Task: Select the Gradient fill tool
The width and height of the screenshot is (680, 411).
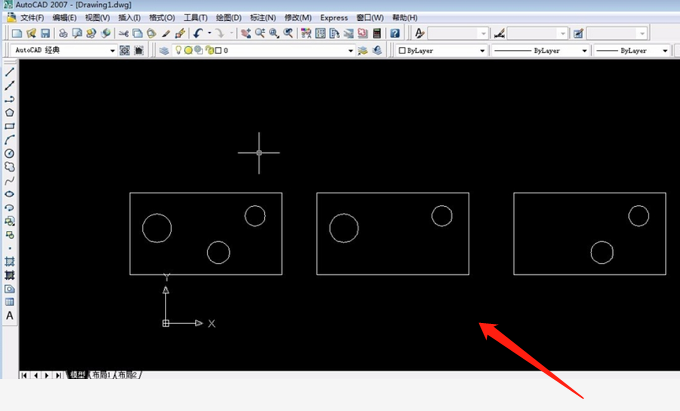Action: (10, 275)
